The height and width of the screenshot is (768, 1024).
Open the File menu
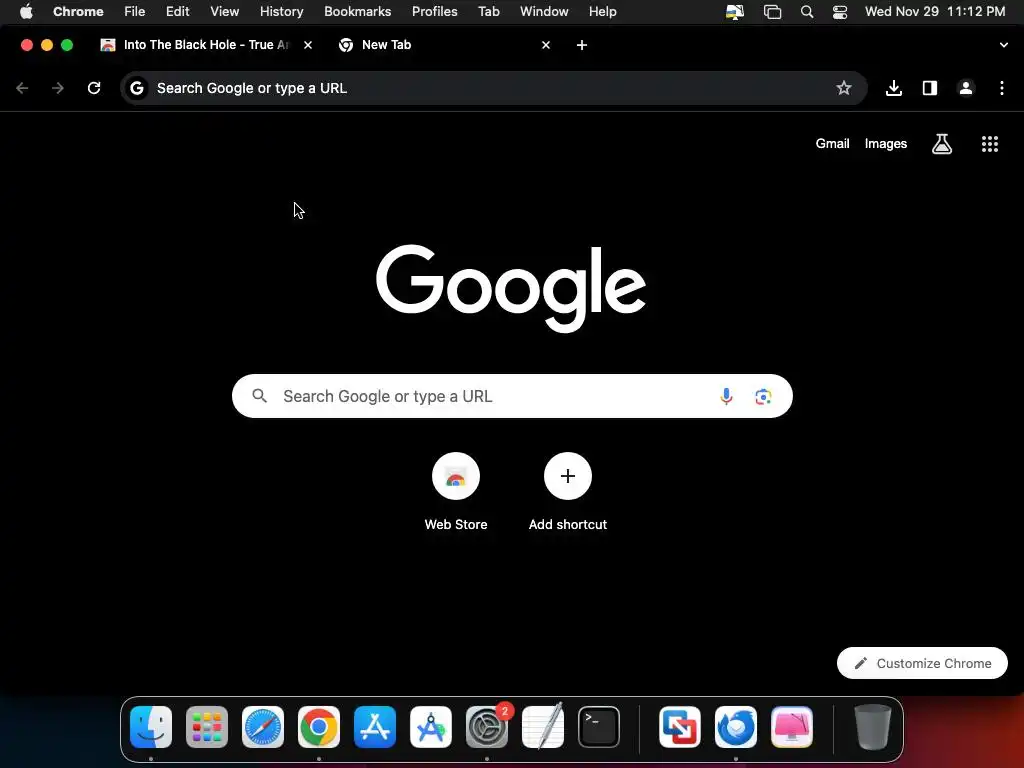point(135,12)
